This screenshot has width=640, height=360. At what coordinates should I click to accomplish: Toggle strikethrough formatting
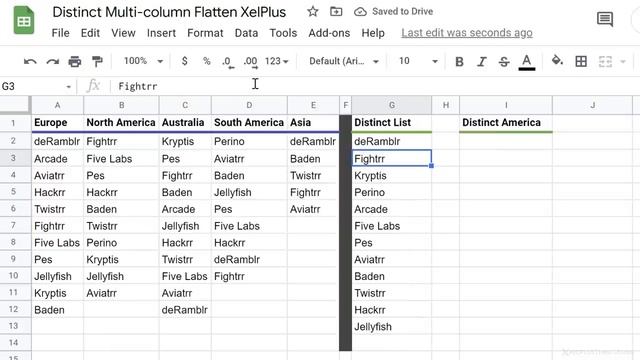[x=504, y=62]
